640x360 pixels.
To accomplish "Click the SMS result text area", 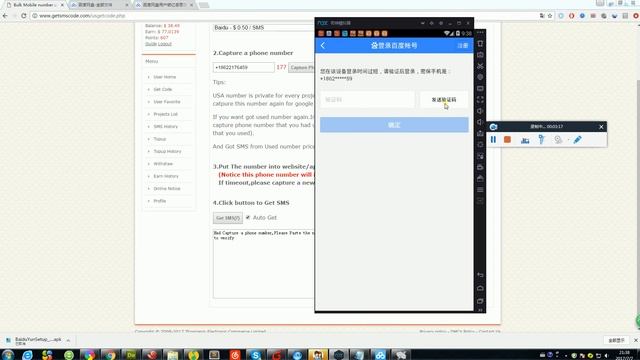I will [264, 264].
